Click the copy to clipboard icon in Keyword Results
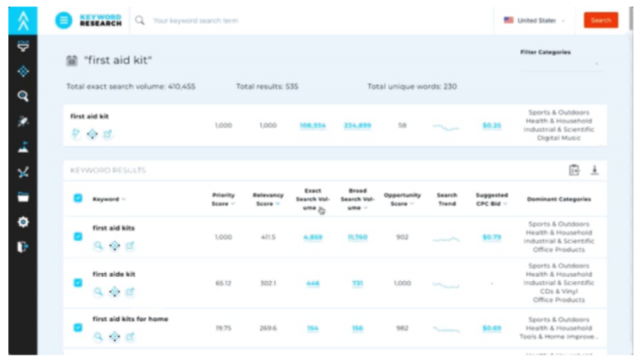Screen dimensions: 640x361 coord(574,170)
